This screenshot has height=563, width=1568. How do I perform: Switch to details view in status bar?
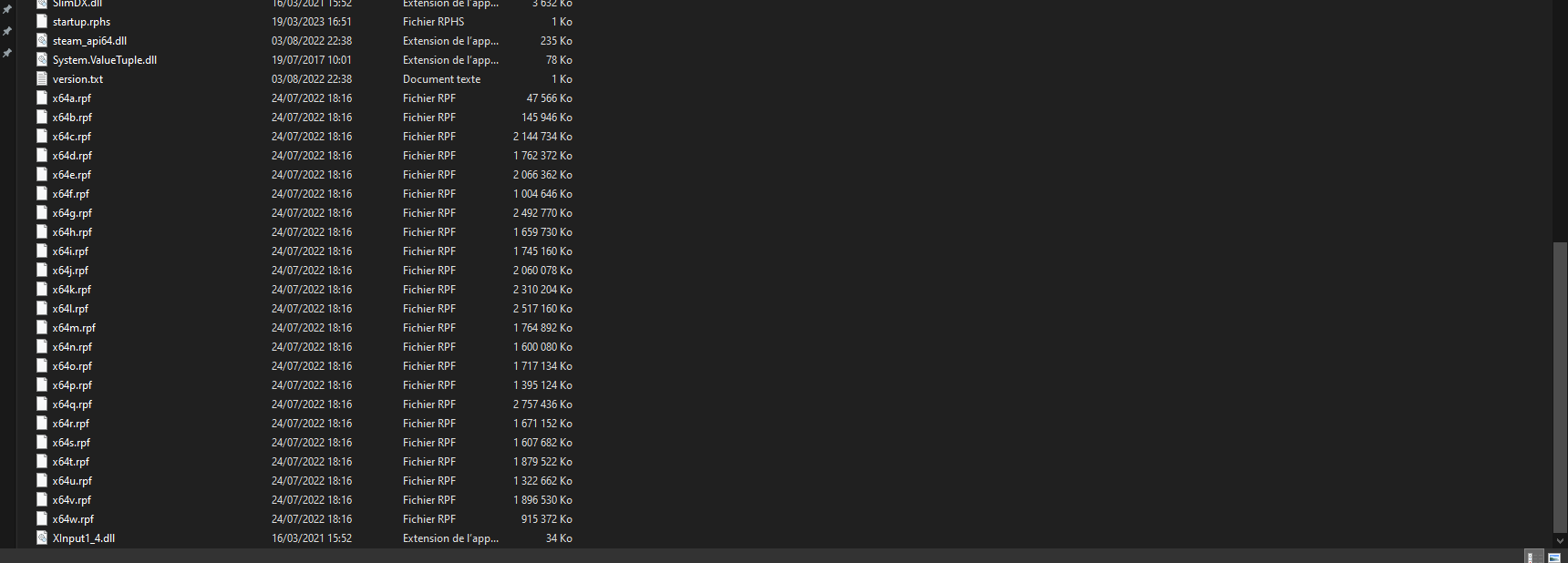click(1534, 557)
